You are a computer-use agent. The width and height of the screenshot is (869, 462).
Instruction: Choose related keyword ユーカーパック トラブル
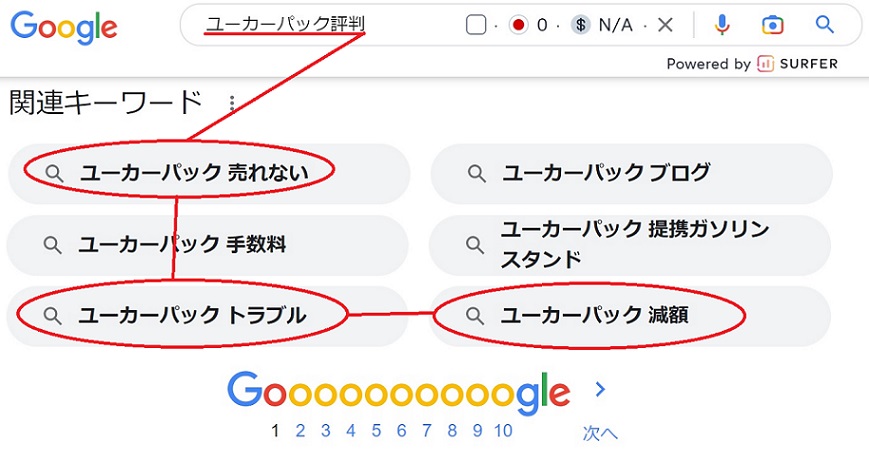[x=192, y=316]
